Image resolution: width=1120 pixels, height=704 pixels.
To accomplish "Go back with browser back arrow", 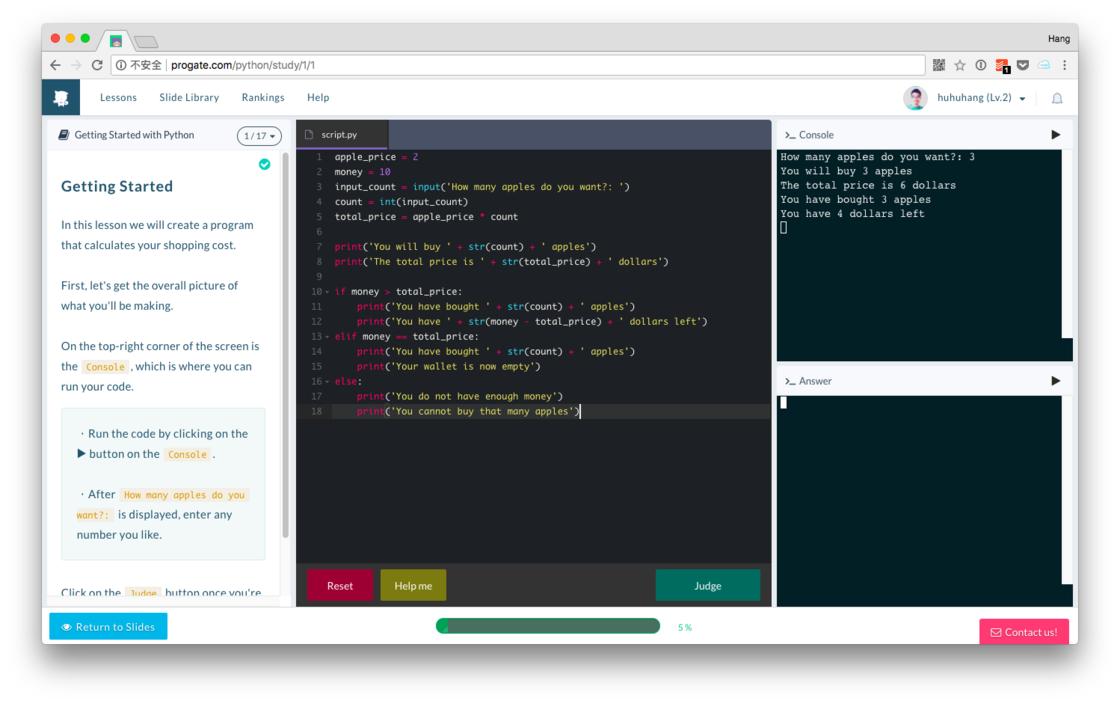I will coord(55,65).
